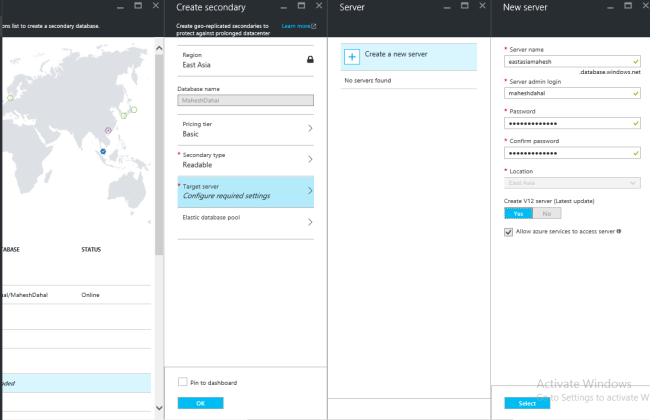Minimize the Server blade
This screenshot has height=420, width=650.
pyautogui.click(x=447, y=7)
